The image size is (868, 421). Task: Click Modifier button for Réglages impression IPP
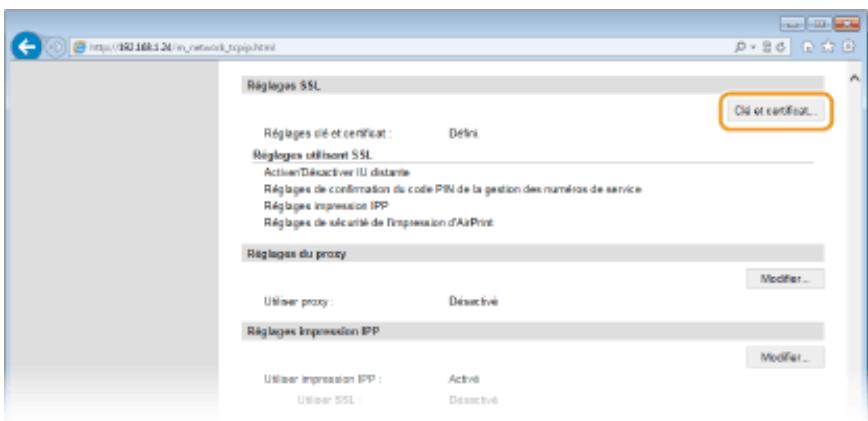click(785, 357)
